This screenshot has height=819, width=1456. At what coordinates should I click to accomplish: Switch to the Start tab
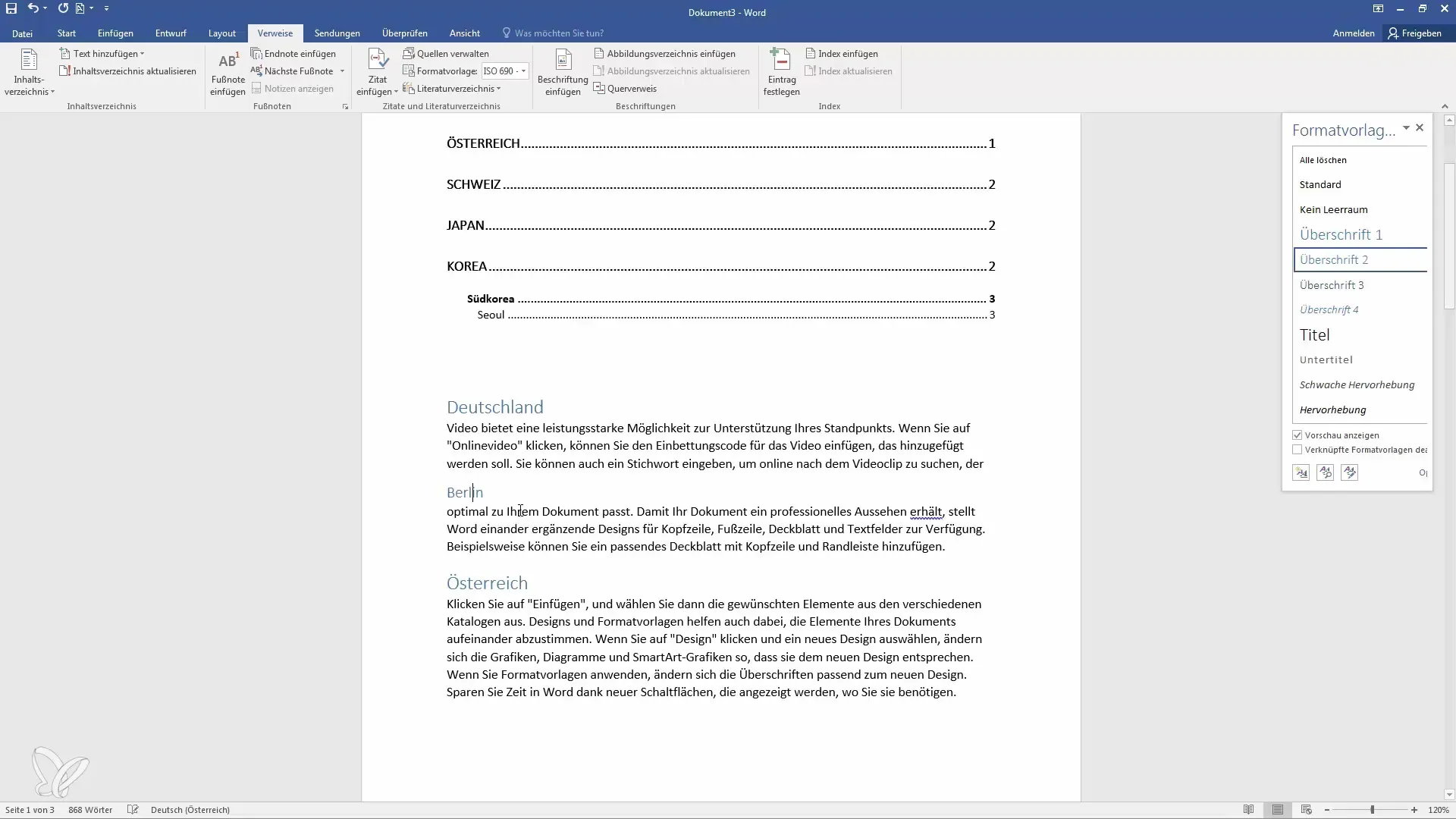tap(67, 33)
